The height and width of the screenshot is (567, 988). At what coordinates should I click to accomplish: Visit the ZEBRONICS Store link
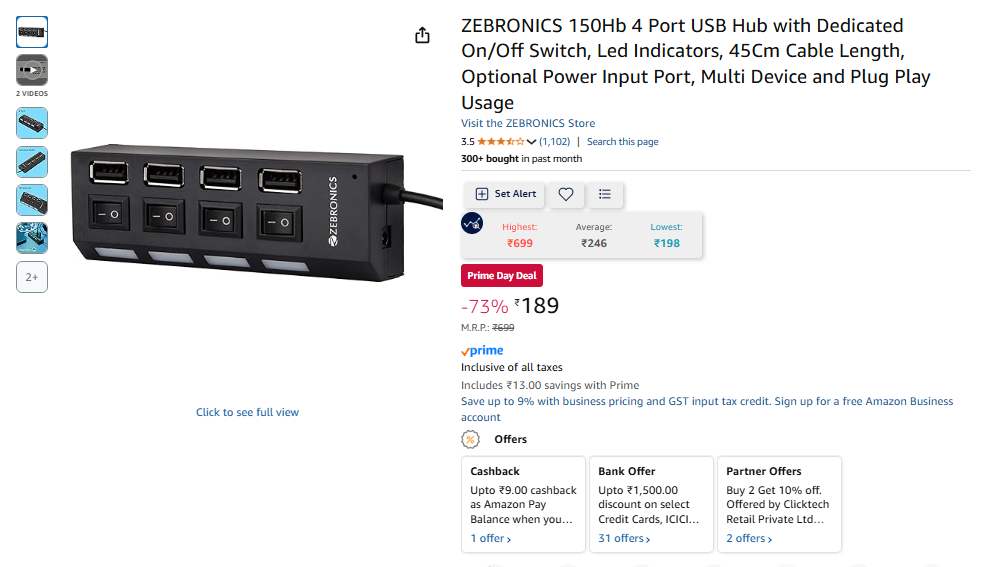pyautogui.click(x=528, y=124)
